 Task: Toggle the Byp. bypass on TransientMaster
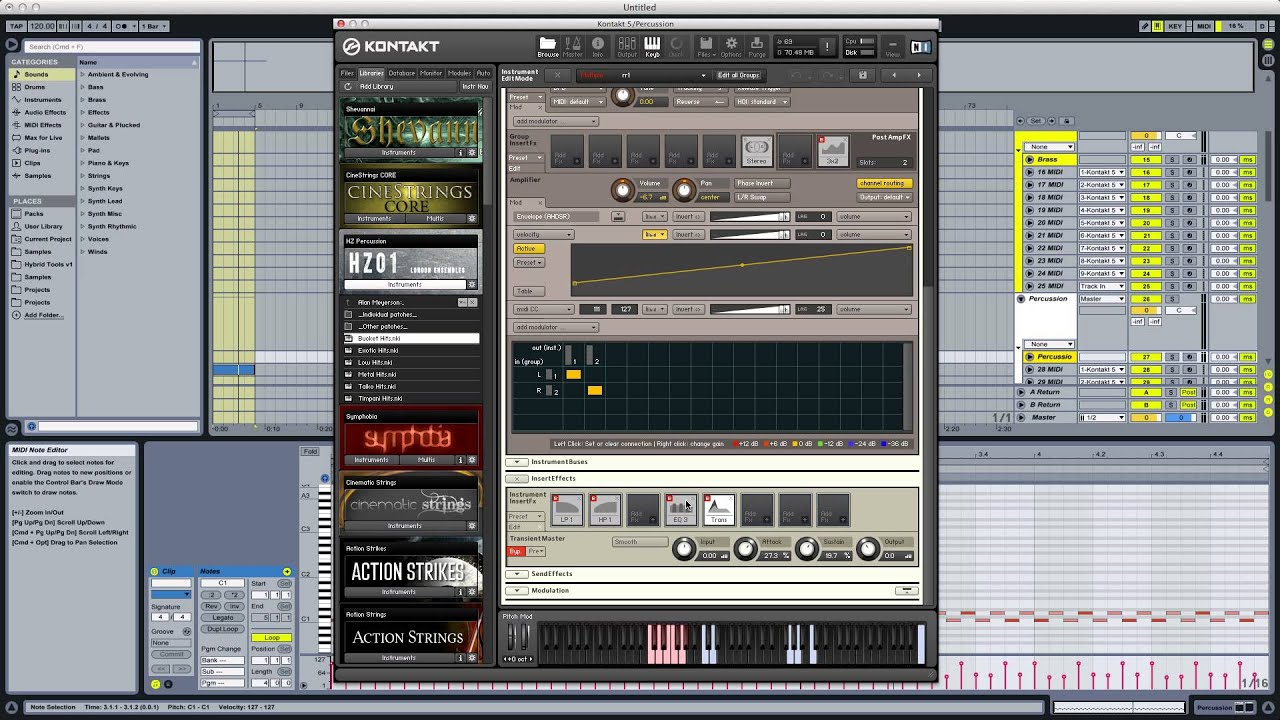coord(516,551)
